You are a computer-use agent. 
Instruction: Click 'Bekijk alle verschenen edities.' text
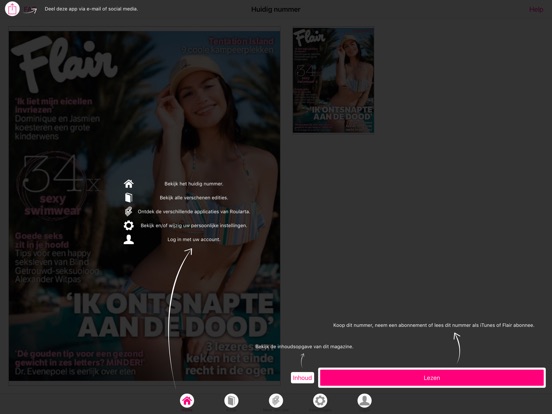194,198
